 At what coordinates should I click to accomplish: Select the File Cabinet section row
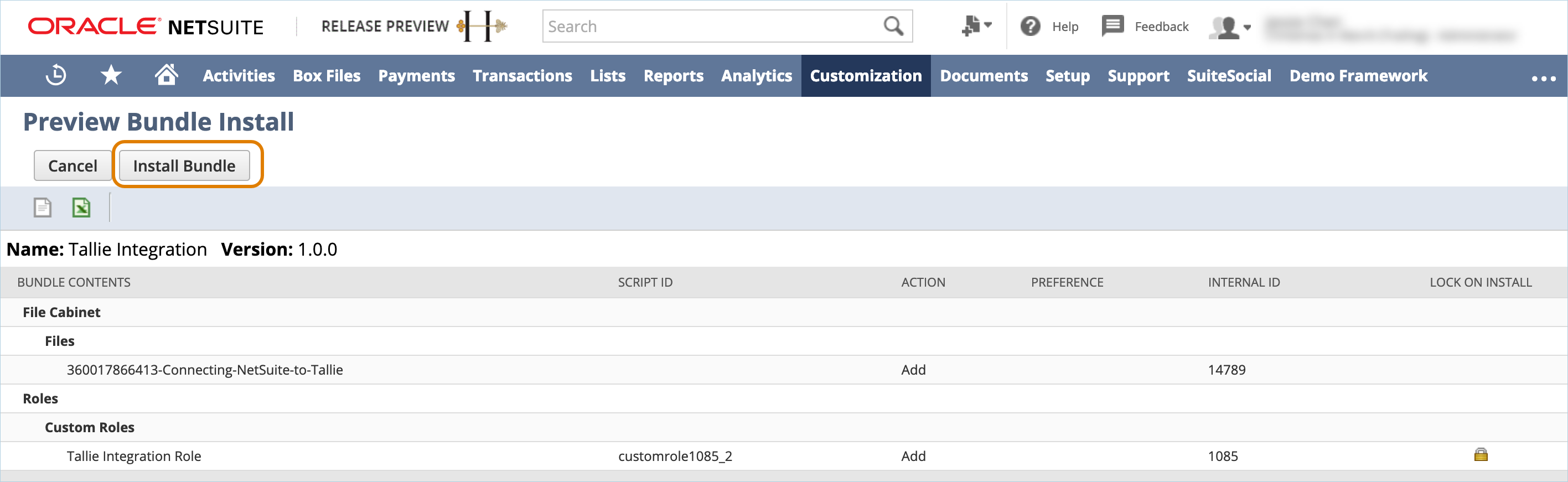(784, 312)
